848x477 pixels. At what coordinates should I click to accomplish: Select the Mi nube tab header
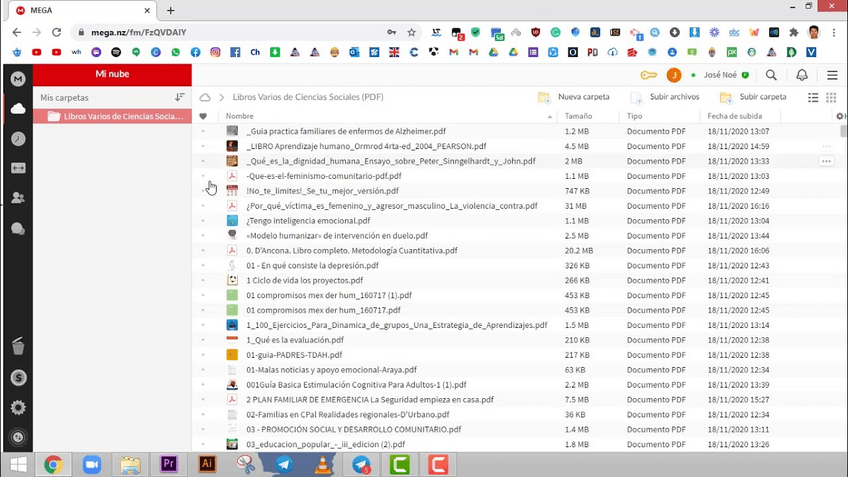click(x=112, y=74)
